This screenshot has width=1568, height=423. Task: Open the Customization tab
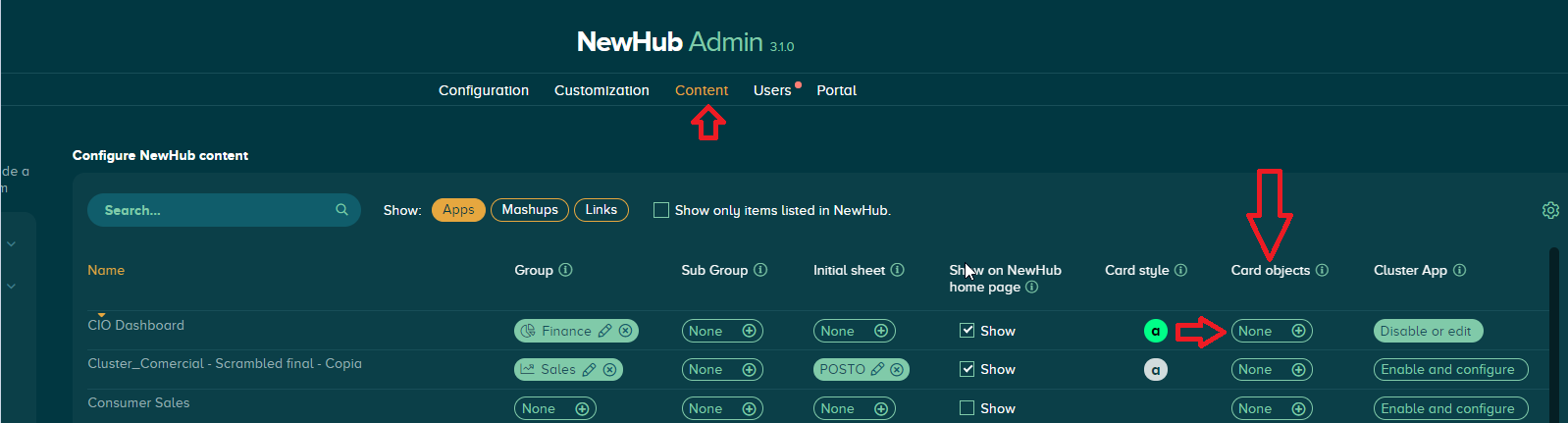pos(601,90)
